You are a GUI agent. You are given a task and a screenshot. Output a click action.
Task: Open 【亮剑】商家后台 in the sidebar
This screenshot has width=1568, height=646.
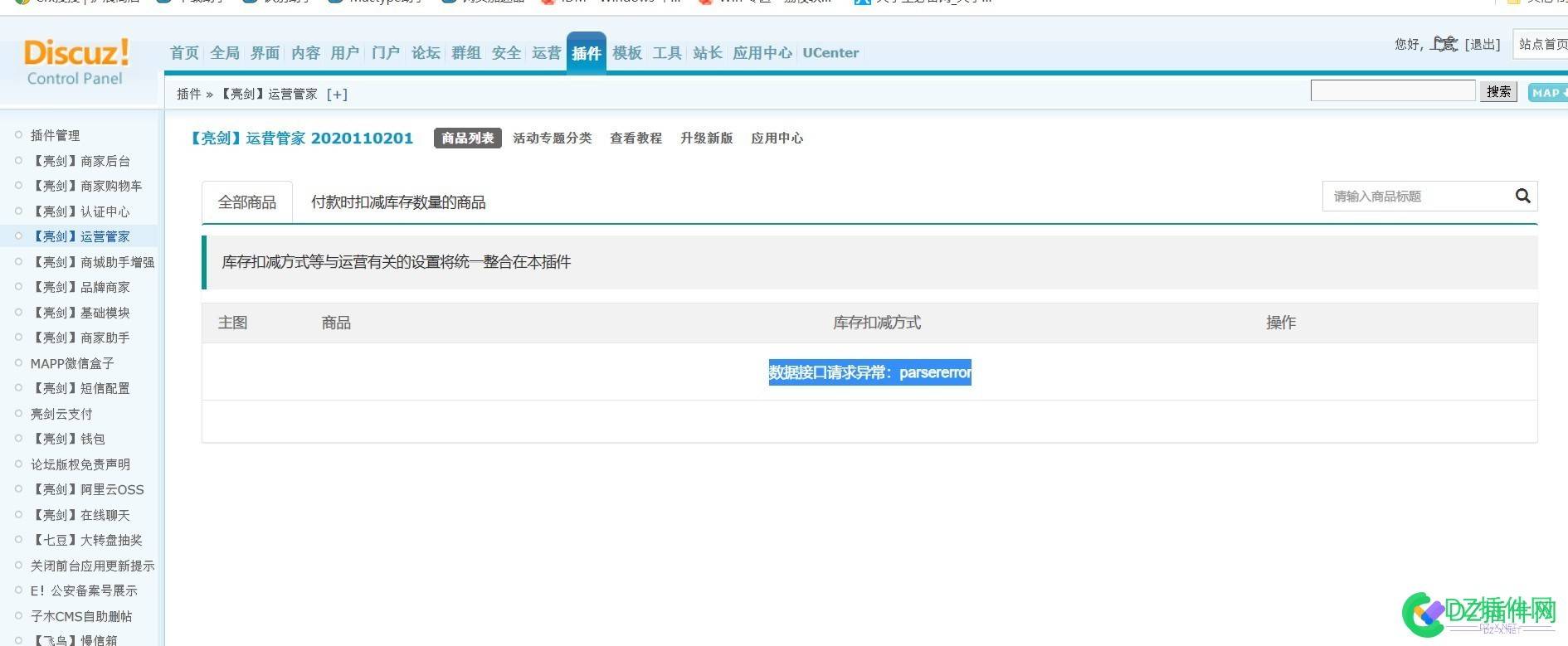(x=80, y=161)
